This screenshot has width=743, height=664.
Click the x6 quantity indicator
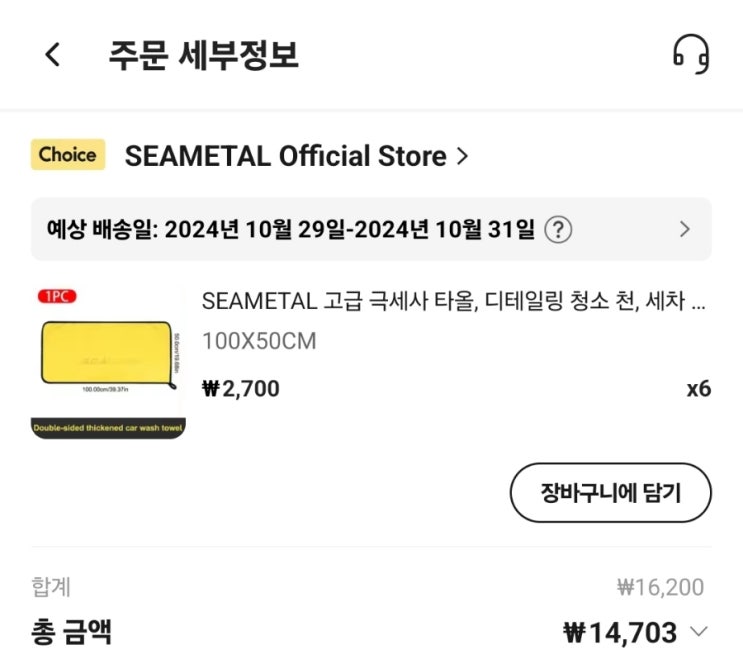pyautogui.click(x=698, y=388)
